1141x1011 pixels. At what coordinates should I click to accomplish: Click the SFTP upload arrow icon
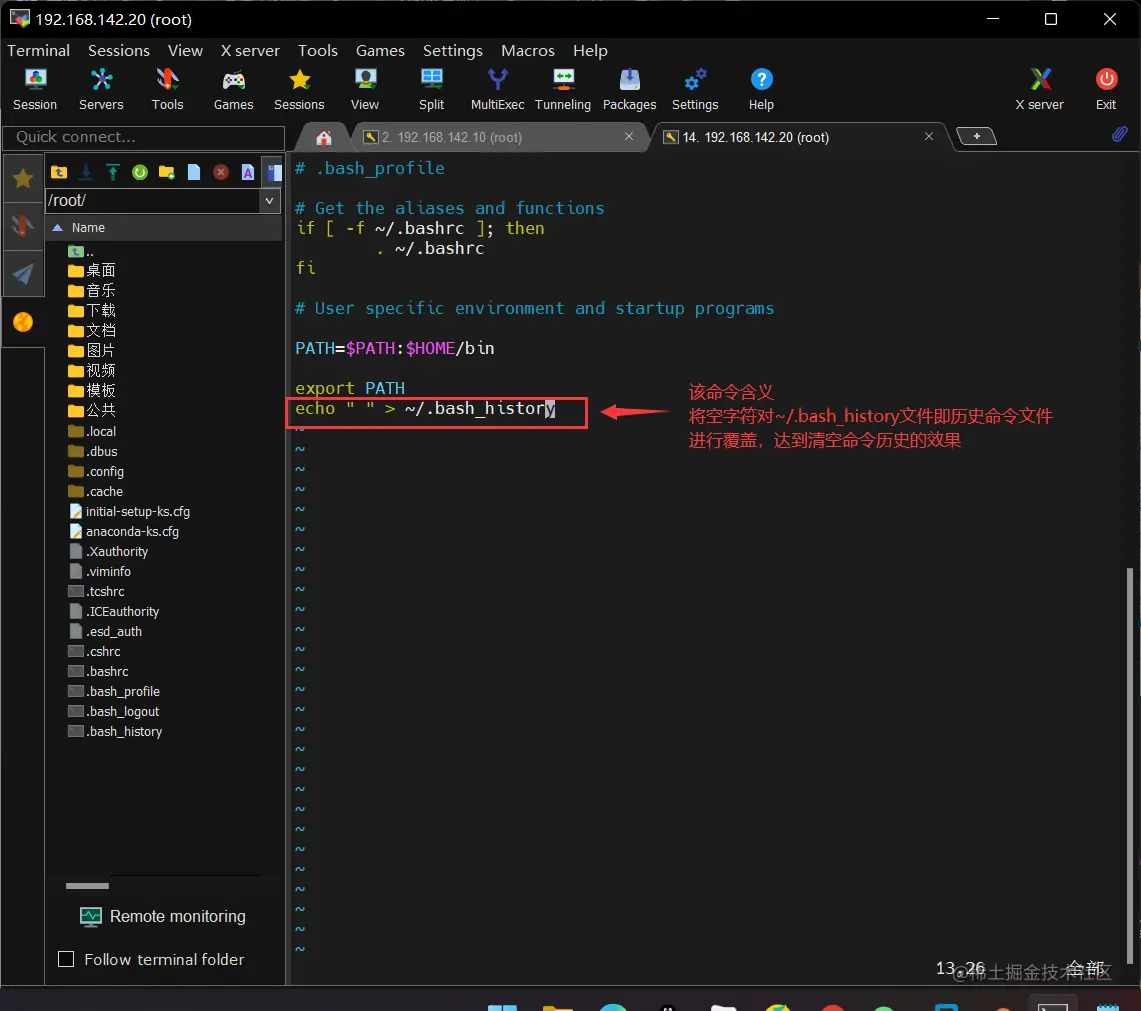pos(113,172)
